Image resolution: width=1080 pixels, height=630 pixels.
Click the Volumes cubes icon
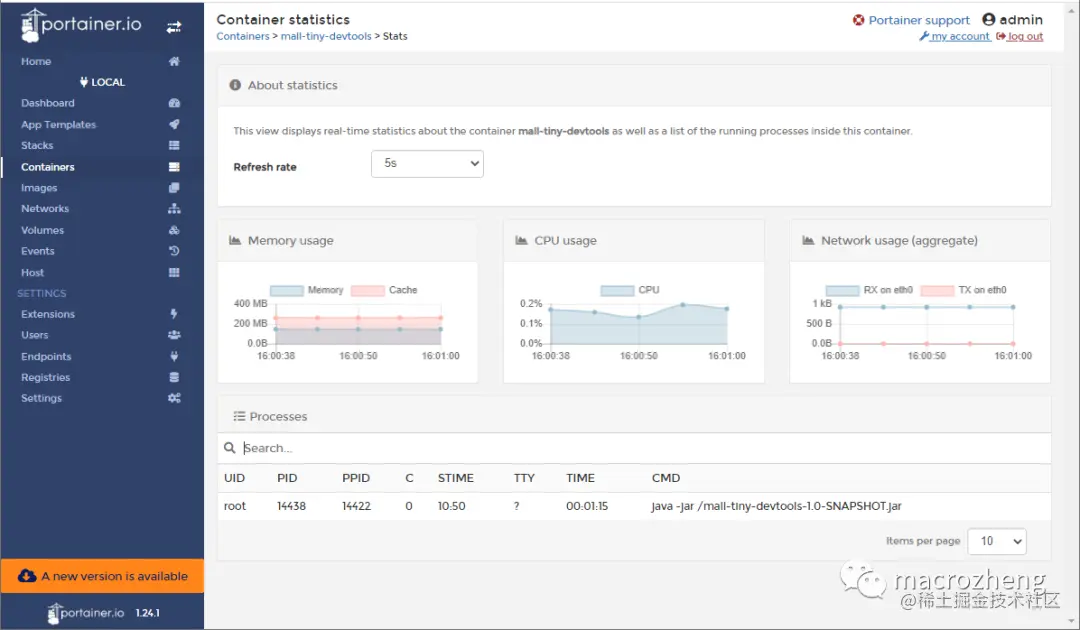point(174,230)
